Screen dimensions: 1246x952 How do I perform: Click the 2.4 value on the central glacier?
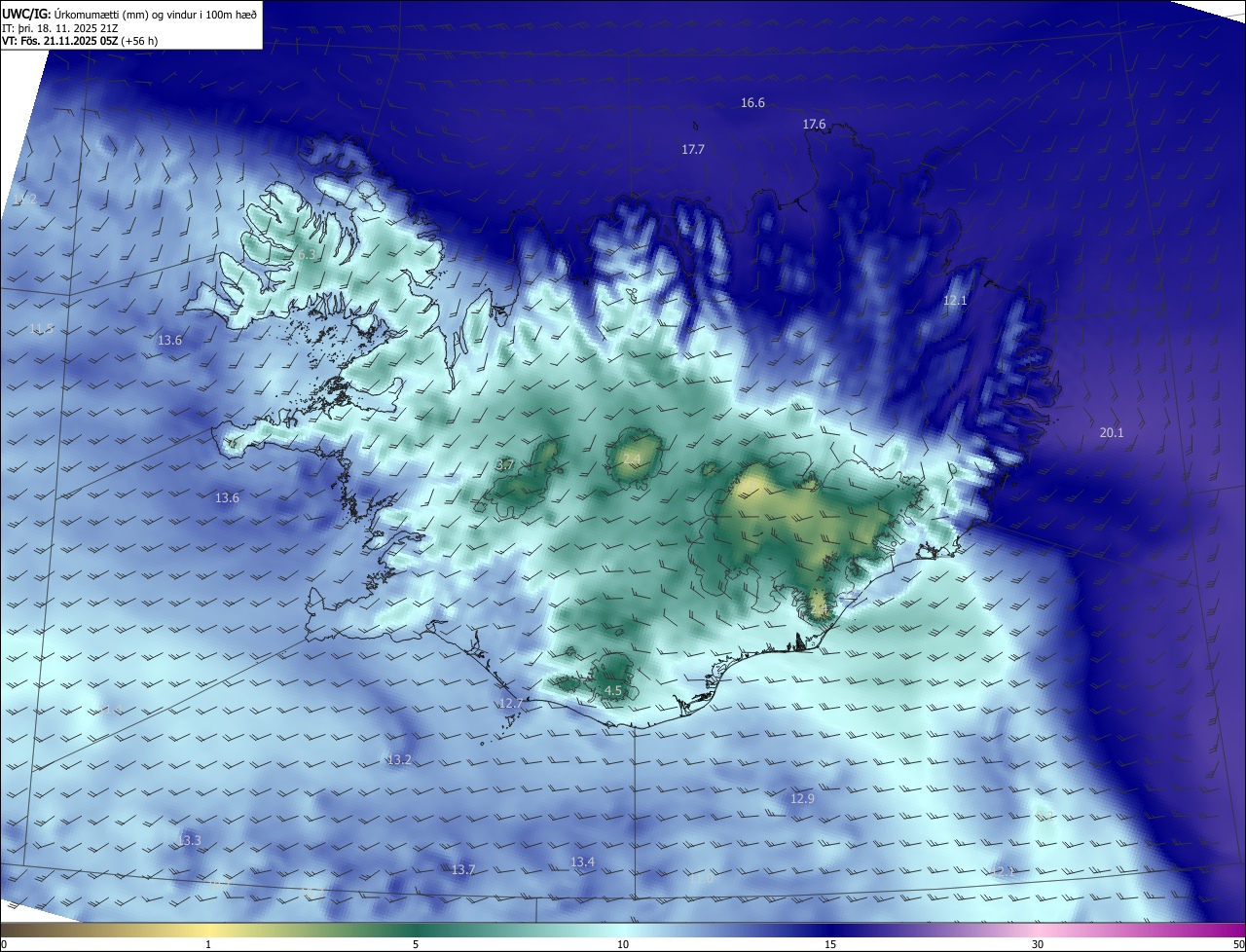632,458
